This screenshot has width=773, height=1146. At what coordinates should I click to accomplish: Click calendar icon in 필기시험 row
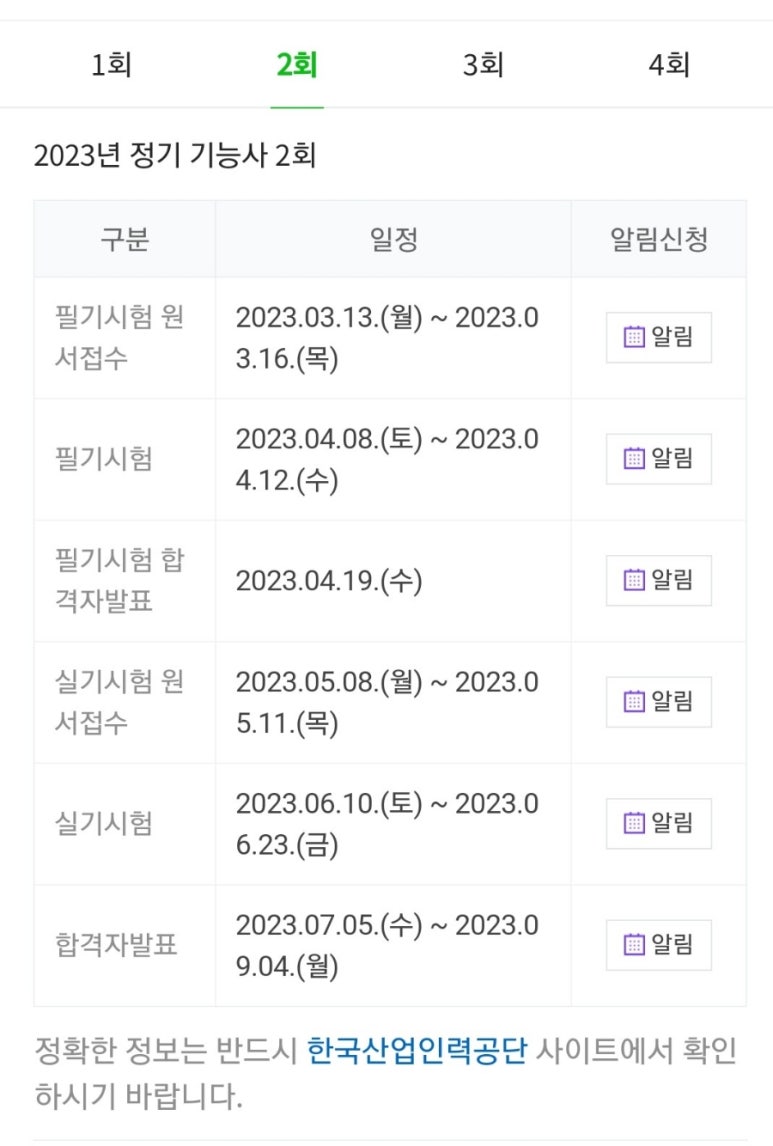pyautogui.click(x=633, y=458)
